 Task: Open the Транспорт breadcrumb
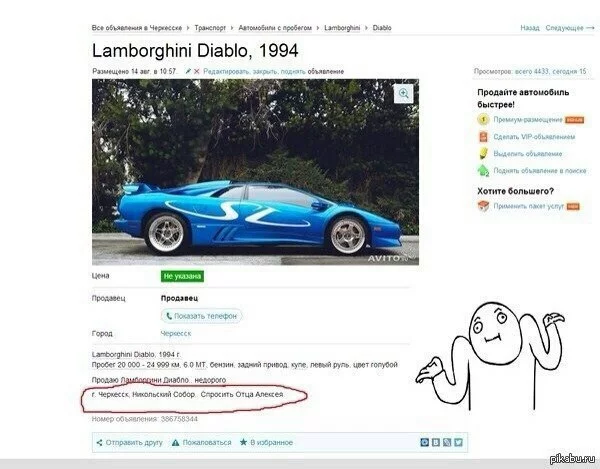click(x=210, y=28)
